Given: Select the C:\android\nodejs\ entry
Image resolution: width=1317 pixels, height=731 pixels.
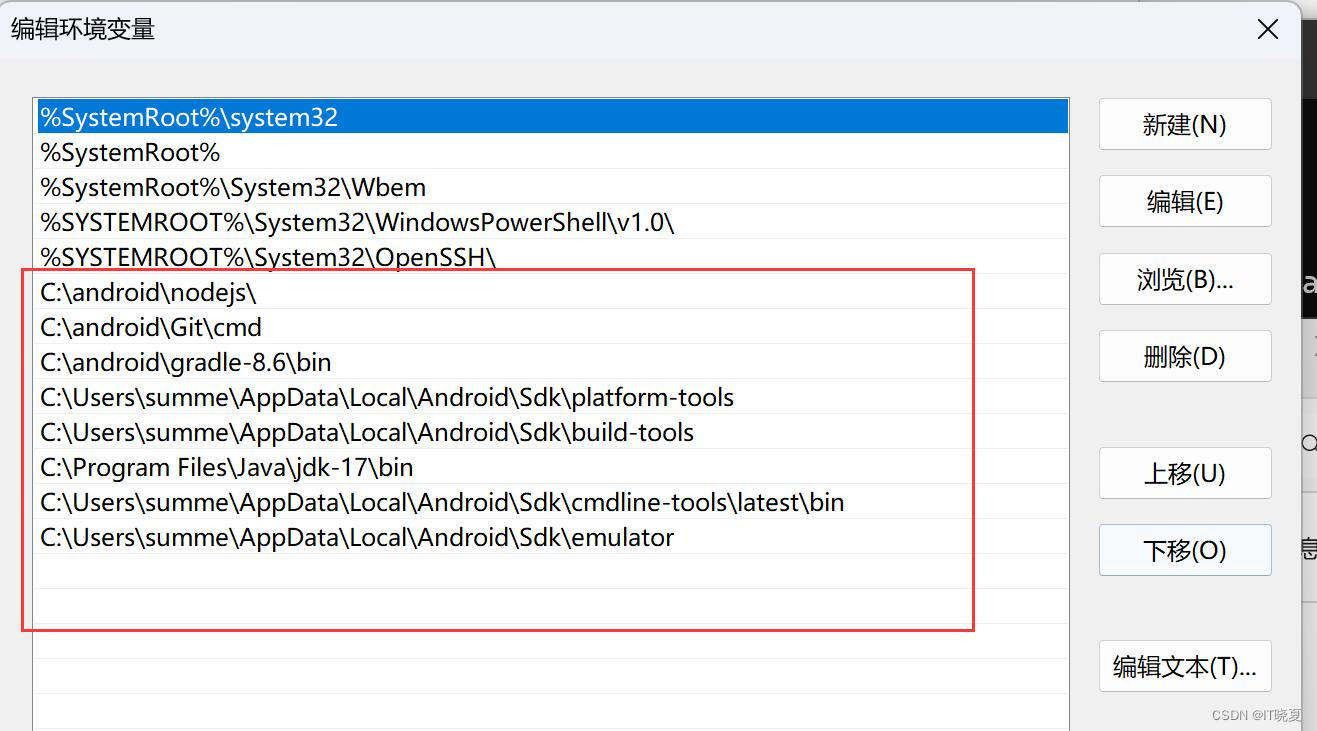Looking at the screenshot, I should coord(552,292).
